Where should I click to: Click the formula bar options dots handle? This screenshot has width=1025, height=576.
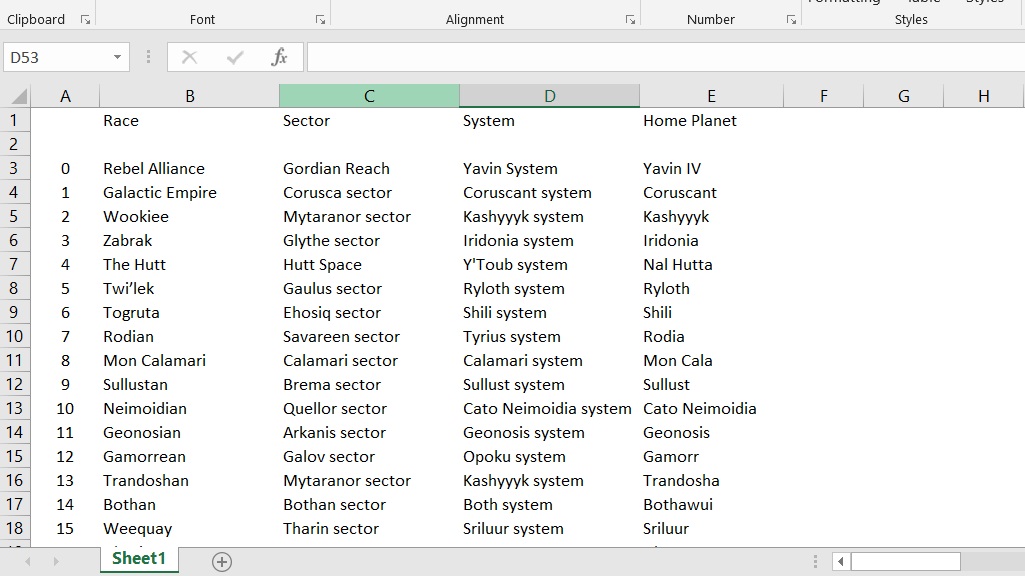tap(148, 58)
